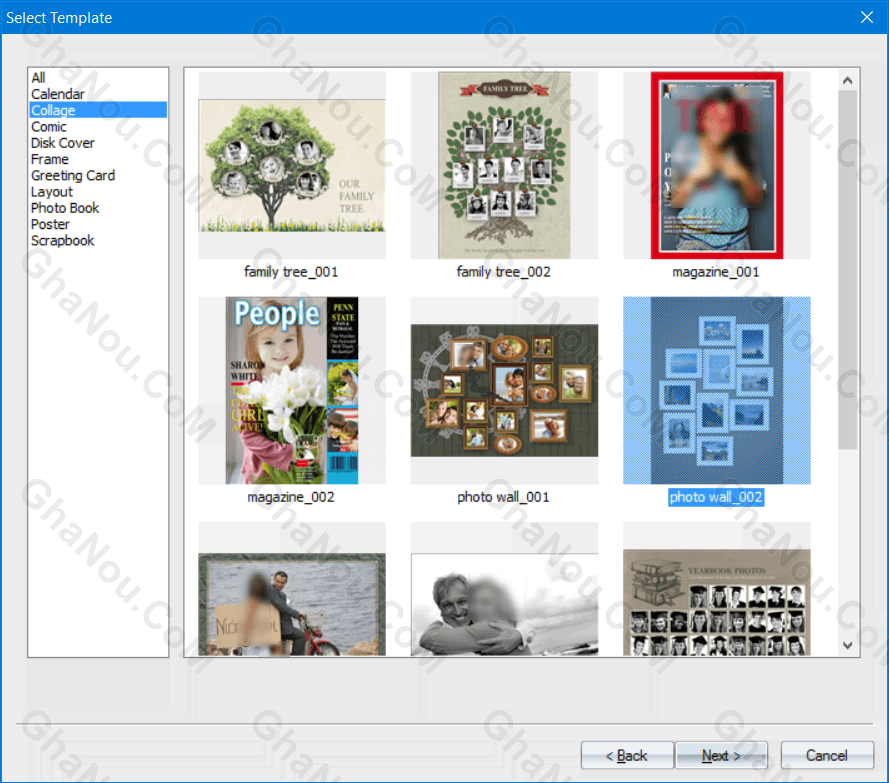
Task: Click the Next button to proceed
Action: pyautogui.click(x=721, y=755)
